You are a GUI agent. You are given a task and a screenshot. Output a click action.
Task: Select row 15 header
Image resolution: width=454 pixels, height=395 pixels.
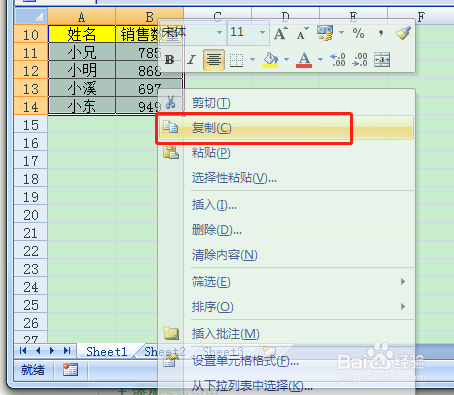click(31, 125)
